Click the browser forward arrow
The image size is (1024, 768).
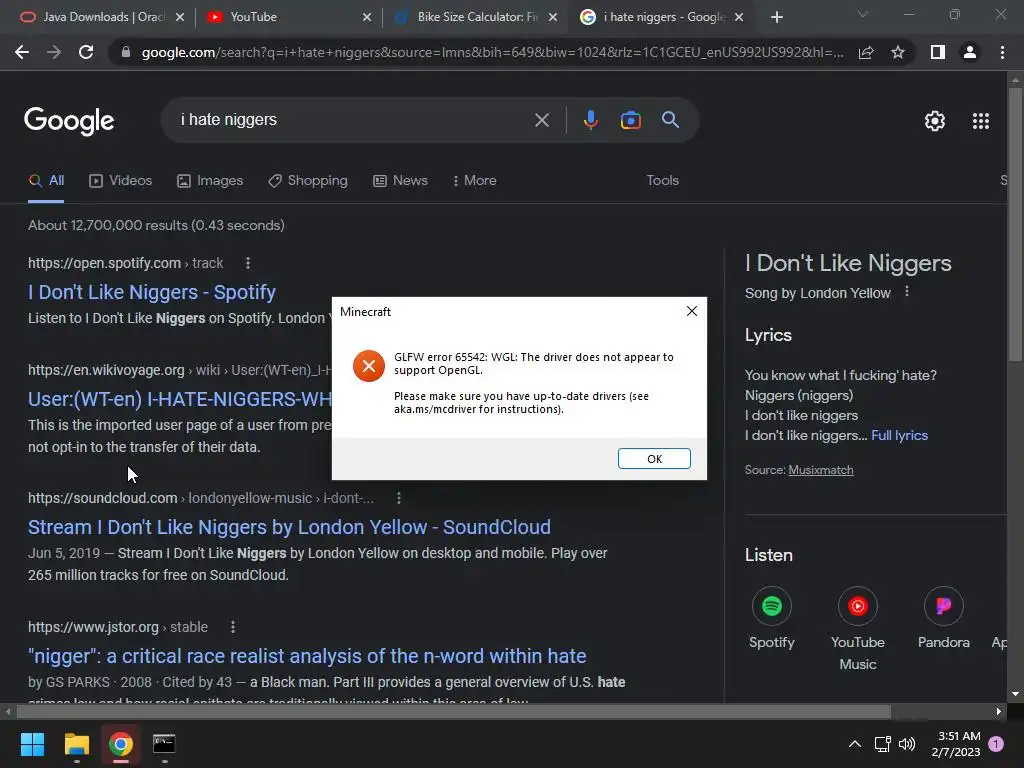(x=54, y=52)
